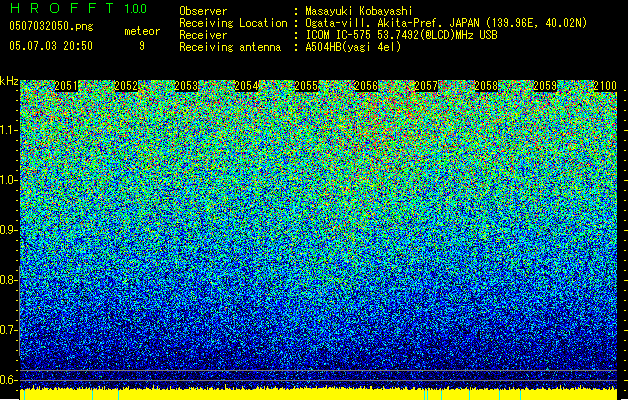Click the 2100 time marker

tap(605, 86)
